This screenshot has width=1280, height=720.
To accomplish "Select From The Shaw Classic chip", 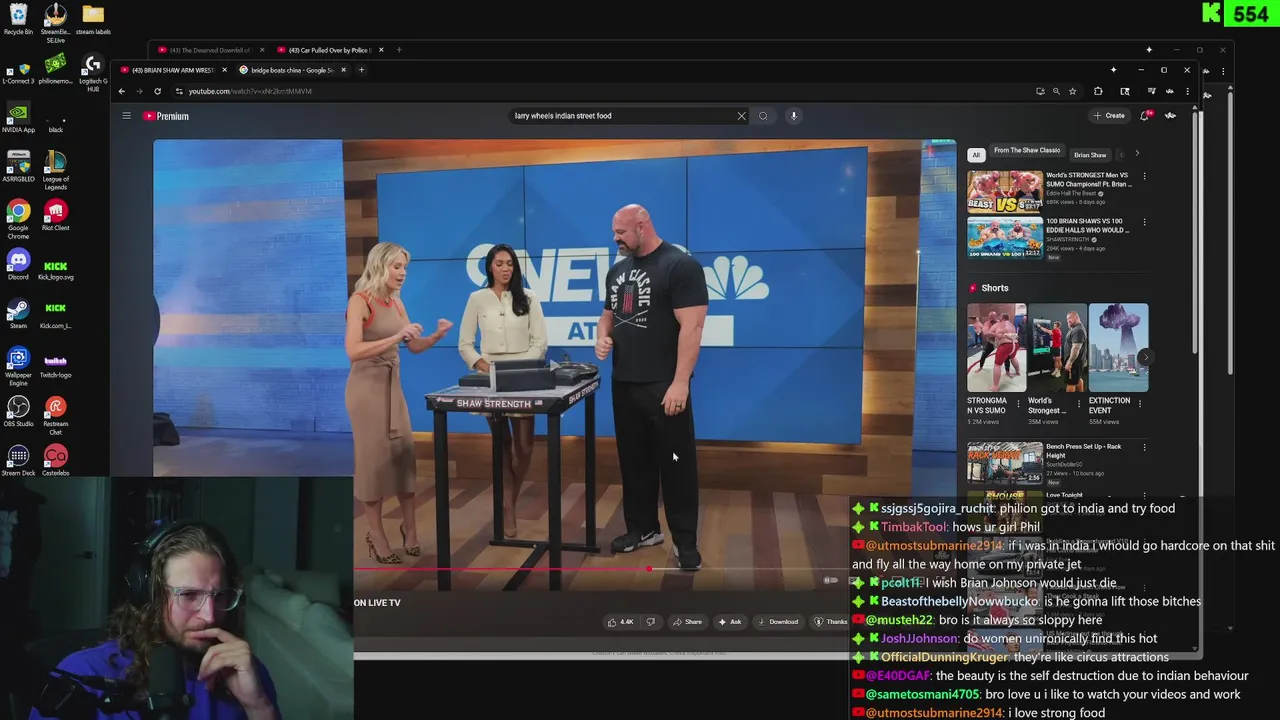I will point(1027,152).
